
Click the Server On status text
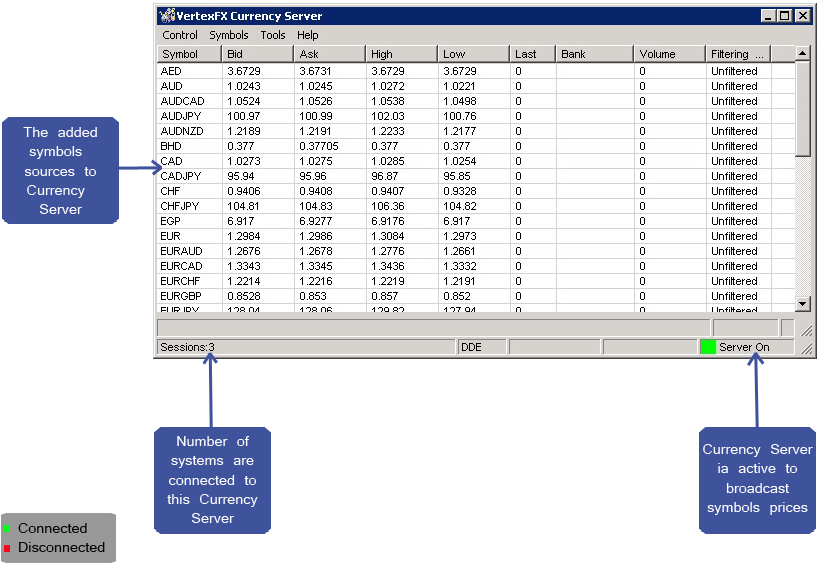click(744, 347)
